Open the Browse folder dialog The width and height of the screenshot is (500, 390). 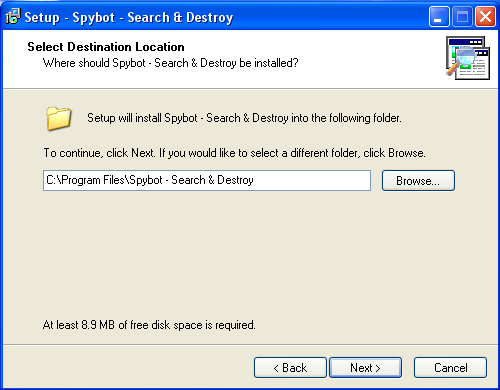pyautogui.click(x=418, y=181)
